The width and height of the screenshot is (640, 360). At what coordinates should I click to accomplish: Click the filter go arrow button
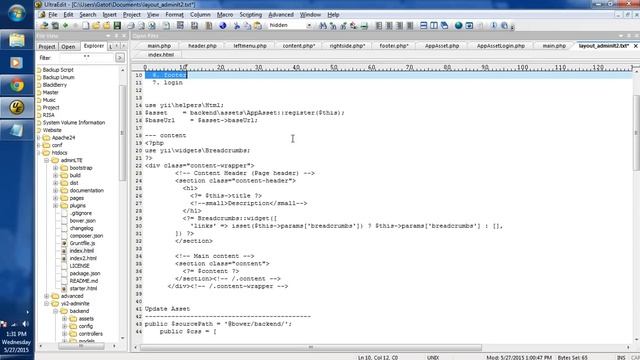(x=120, y=58)
